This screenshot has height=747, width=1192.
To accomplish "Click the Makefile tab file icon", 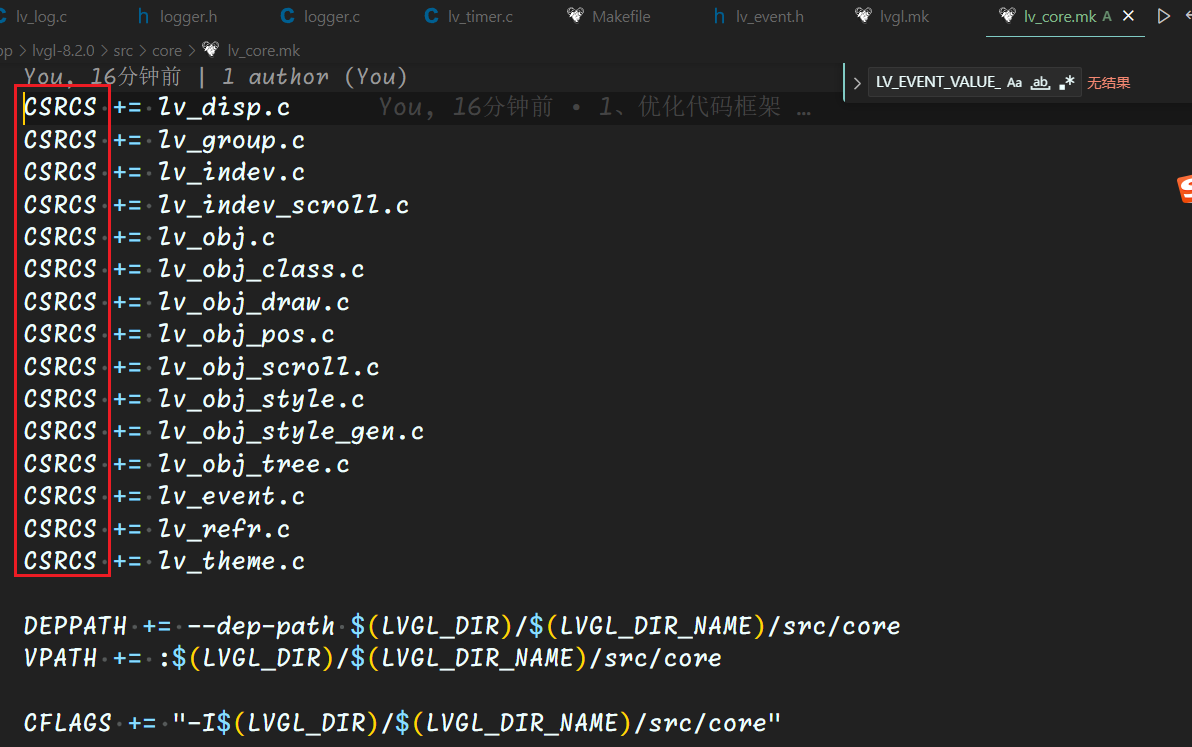I will [575, 15].
